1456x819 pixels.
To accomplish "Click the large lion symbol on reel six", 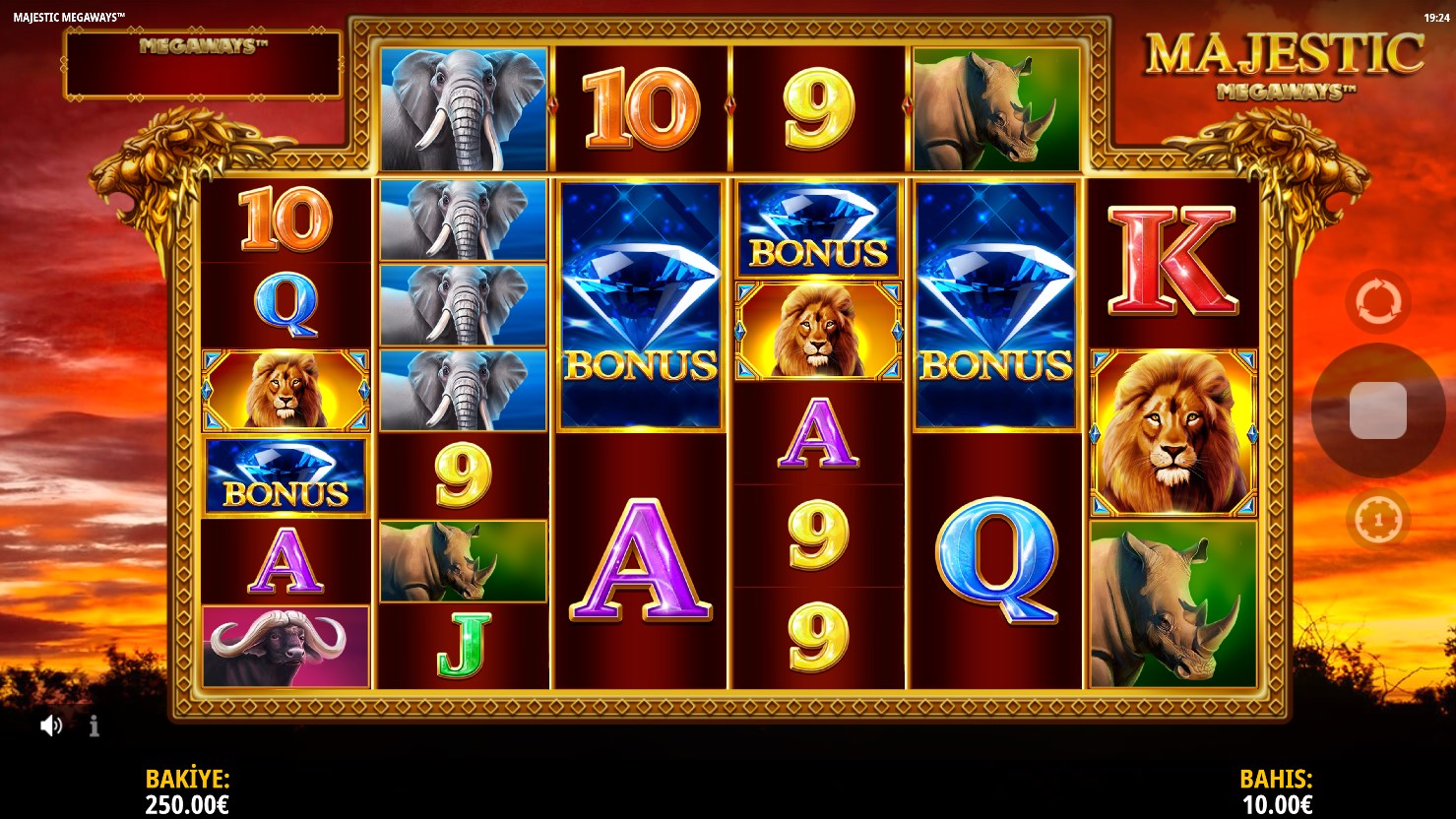I will tap(1173, 432).
